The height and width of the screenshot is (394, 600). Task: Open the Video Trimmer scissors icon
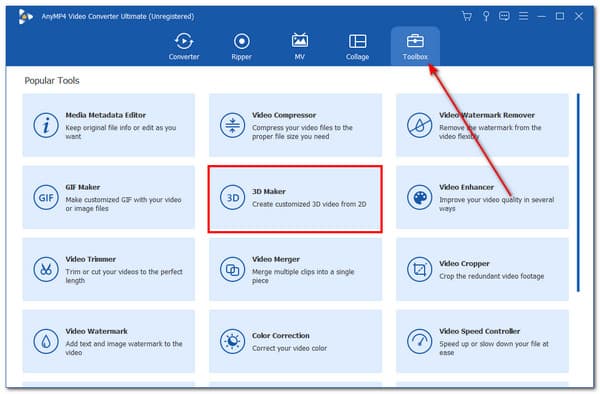pyautogui.click(x=46, y=269)
